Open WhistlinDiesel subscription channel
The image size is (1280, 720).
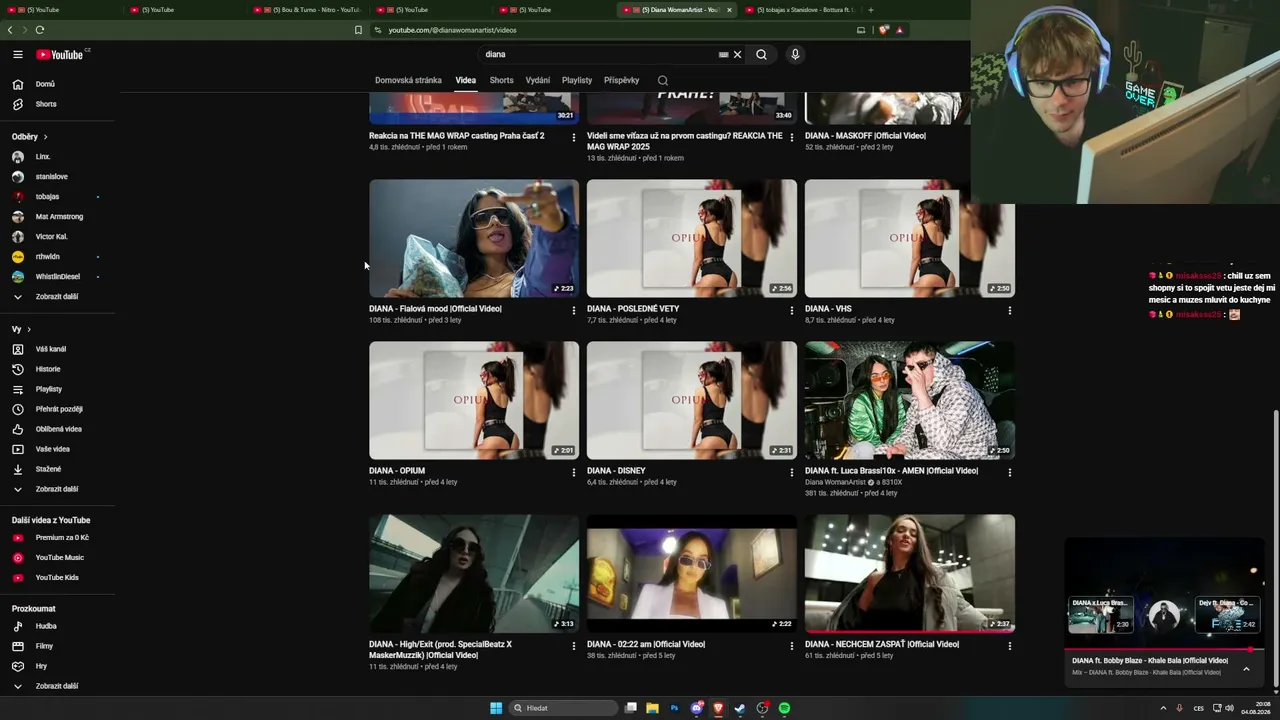pyautogui.click(x=60, y=277)
